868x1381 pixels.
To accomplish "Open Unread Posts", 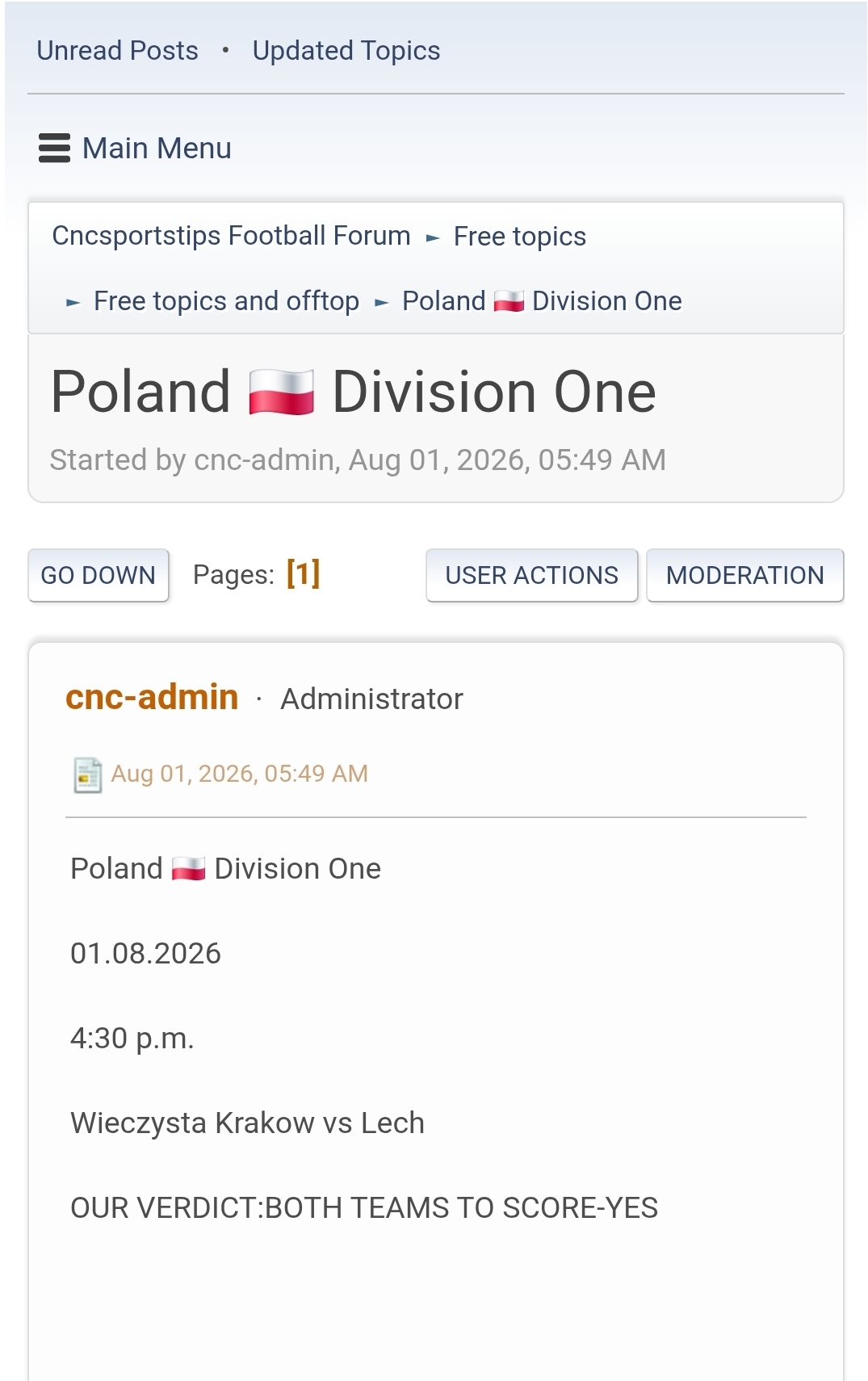I will coord(117,51).
